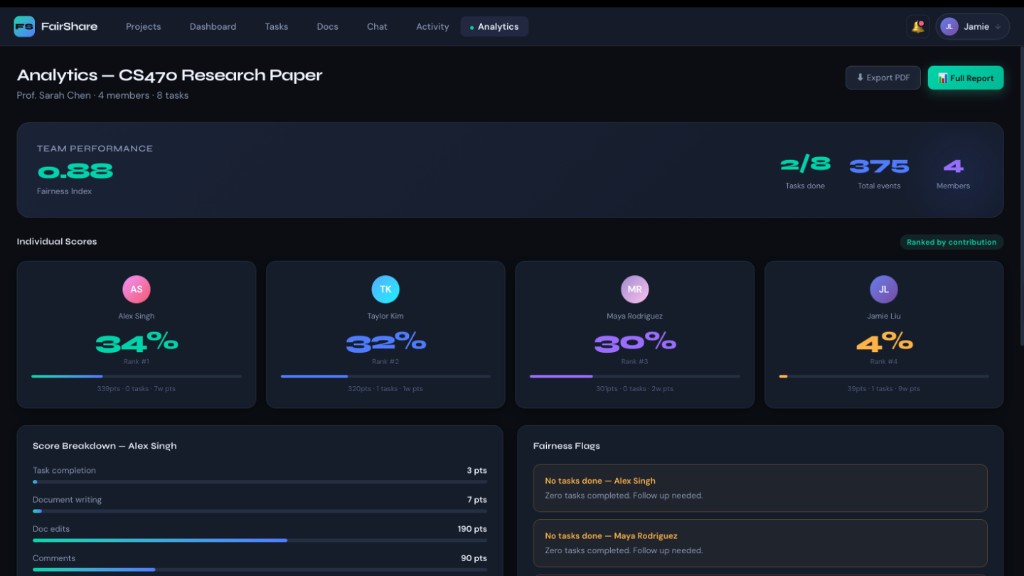This screenshot has width=1024, height=576.
Task: Open the Projects section
Action: point(143,27)
